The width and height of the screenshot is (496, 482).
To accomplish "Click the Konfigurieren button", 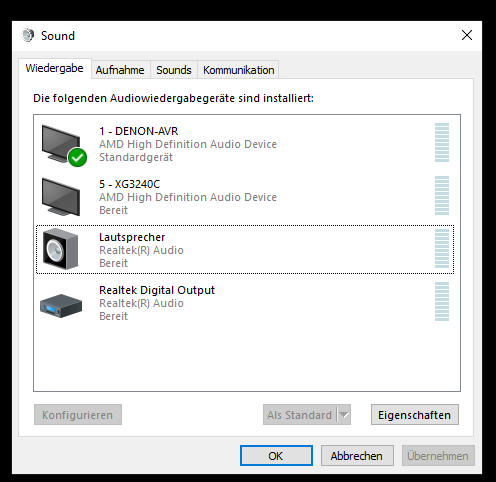I will coord(78,415).
